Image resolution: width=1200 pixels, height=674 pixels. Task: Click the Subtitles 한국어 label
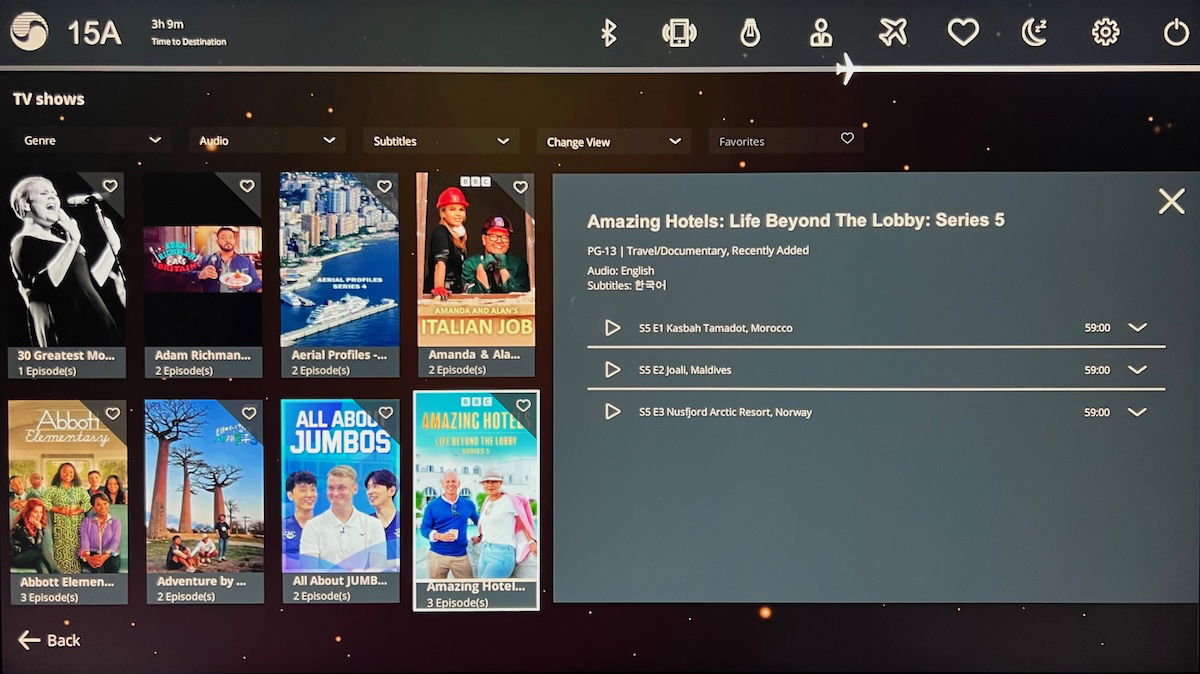627,285
